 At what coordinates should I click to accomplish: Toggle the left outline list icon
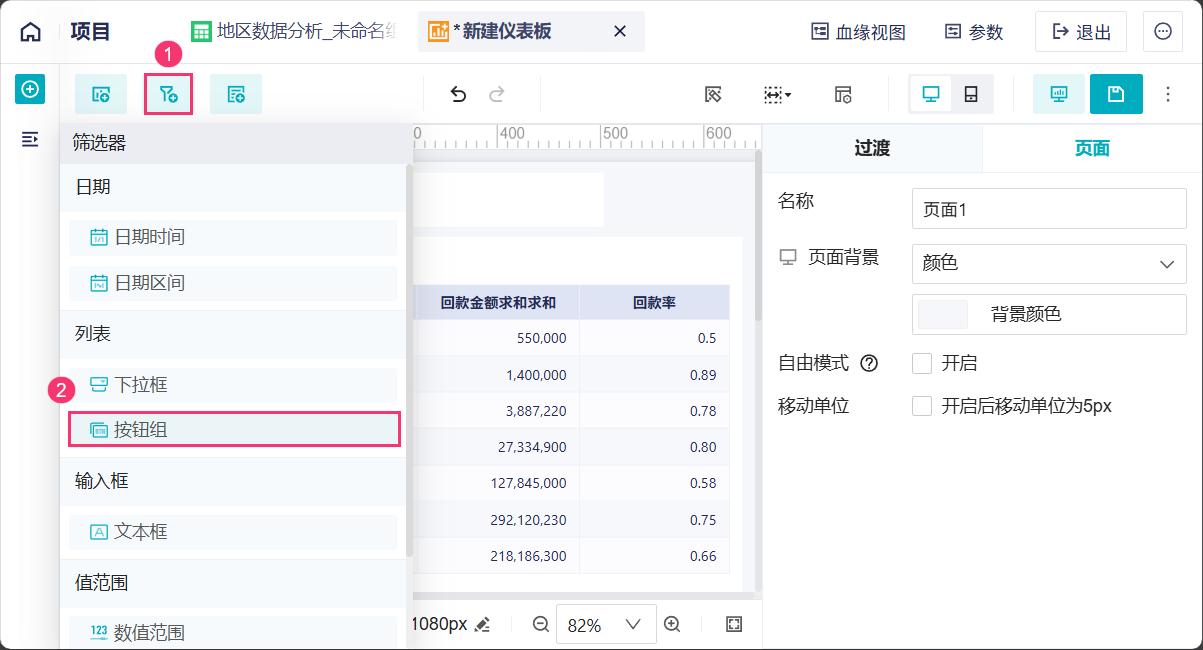click(x=30, y=139)
